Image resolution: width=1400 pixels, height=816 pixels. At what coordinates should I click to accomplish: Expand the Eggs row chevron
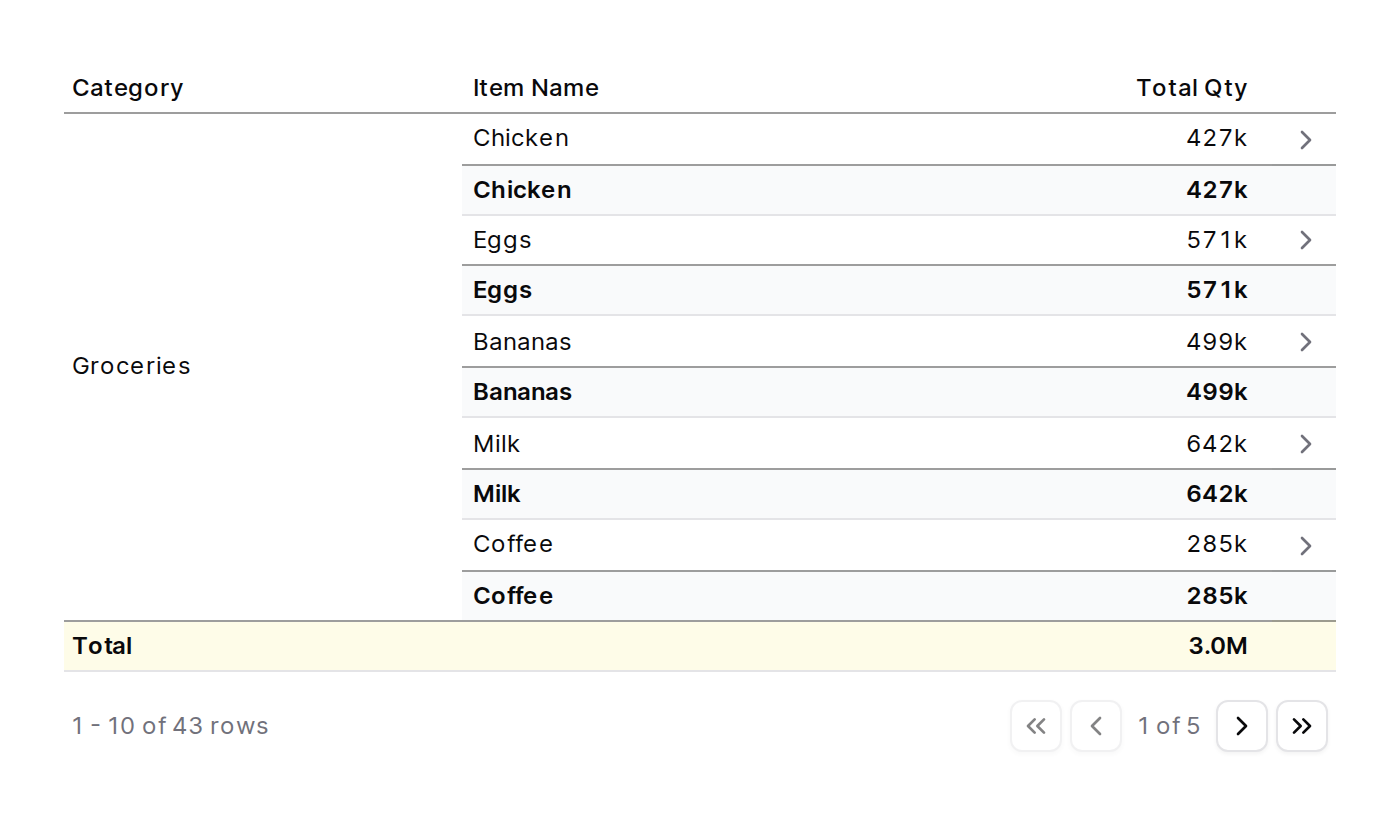(1305, 240)
